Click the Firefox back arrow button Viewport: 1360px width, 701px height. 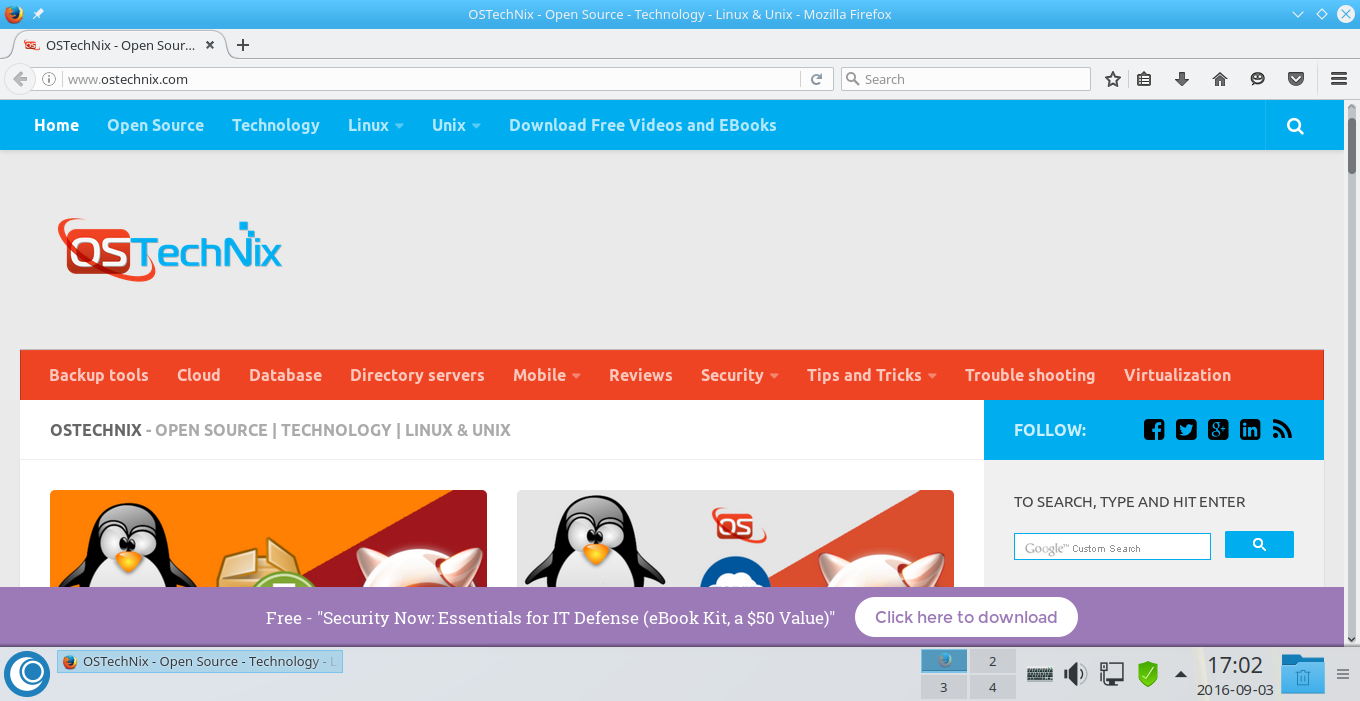pyautogui.click(x=19, y=79)
